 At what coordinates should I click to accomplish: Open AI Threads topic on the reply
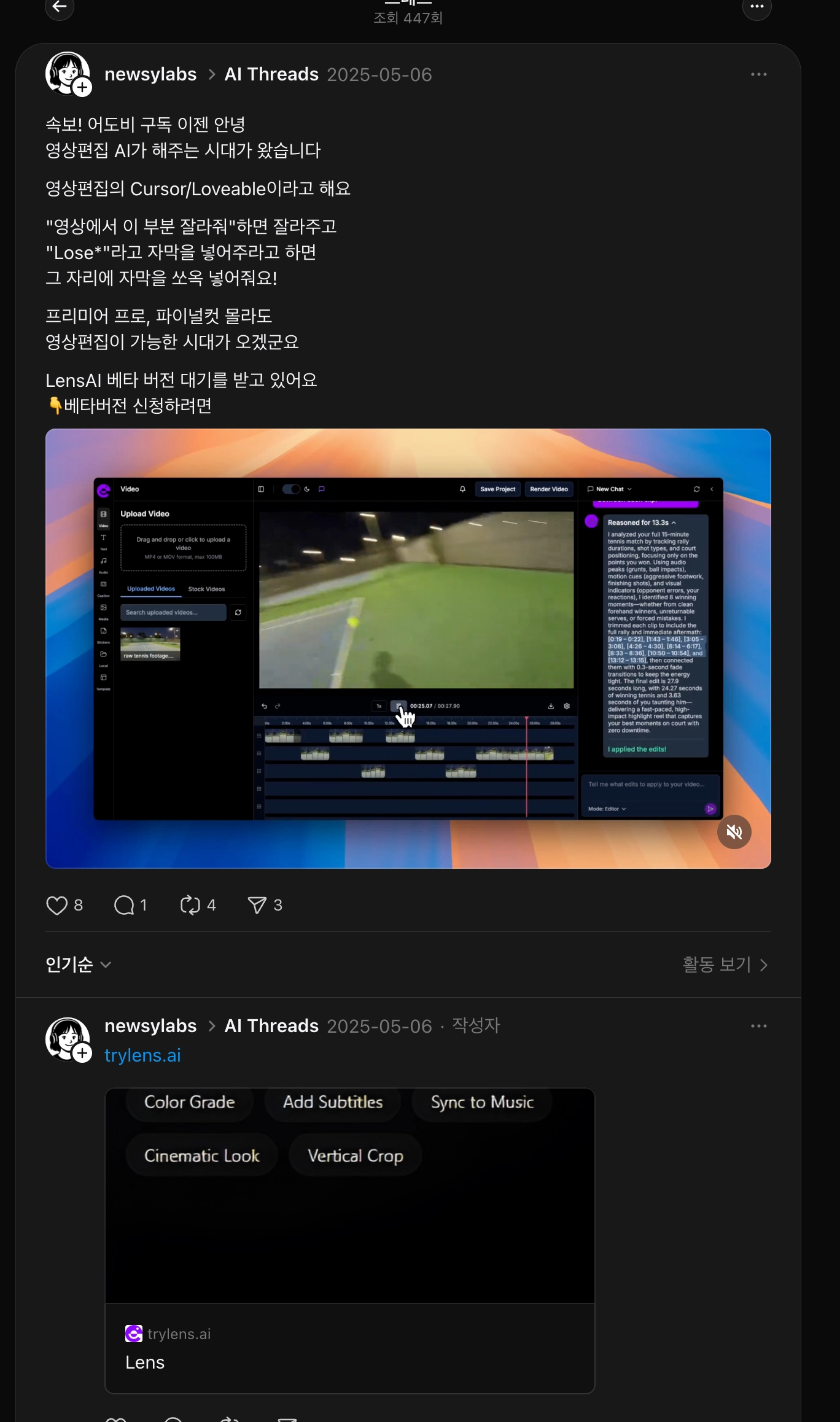[271, 1026]
